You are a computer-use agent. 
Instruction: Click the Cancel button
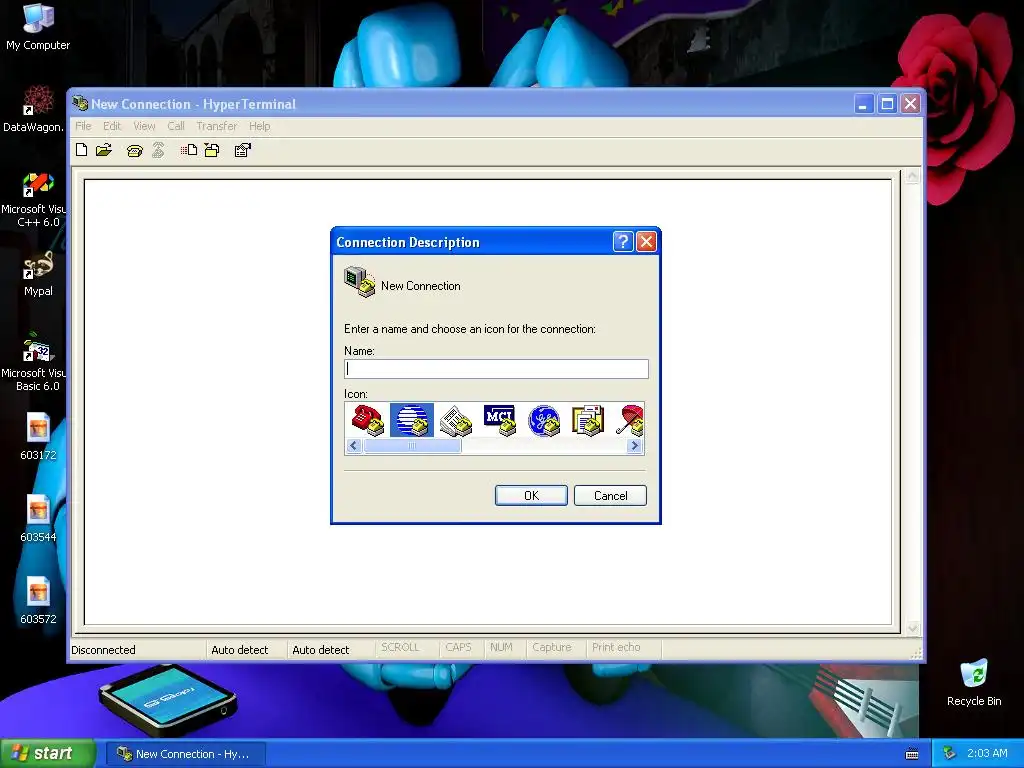tap(611, 496)
